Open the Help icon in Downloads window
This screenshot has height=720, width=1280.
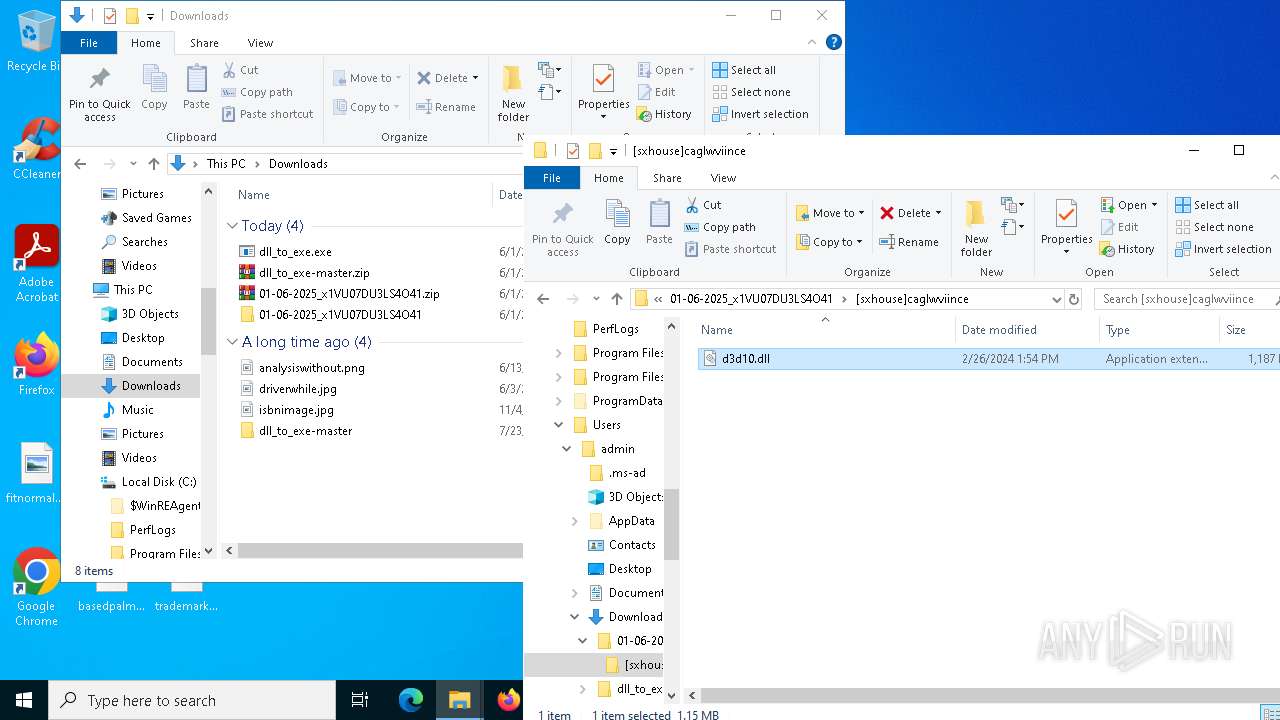(x=833, y=43)
